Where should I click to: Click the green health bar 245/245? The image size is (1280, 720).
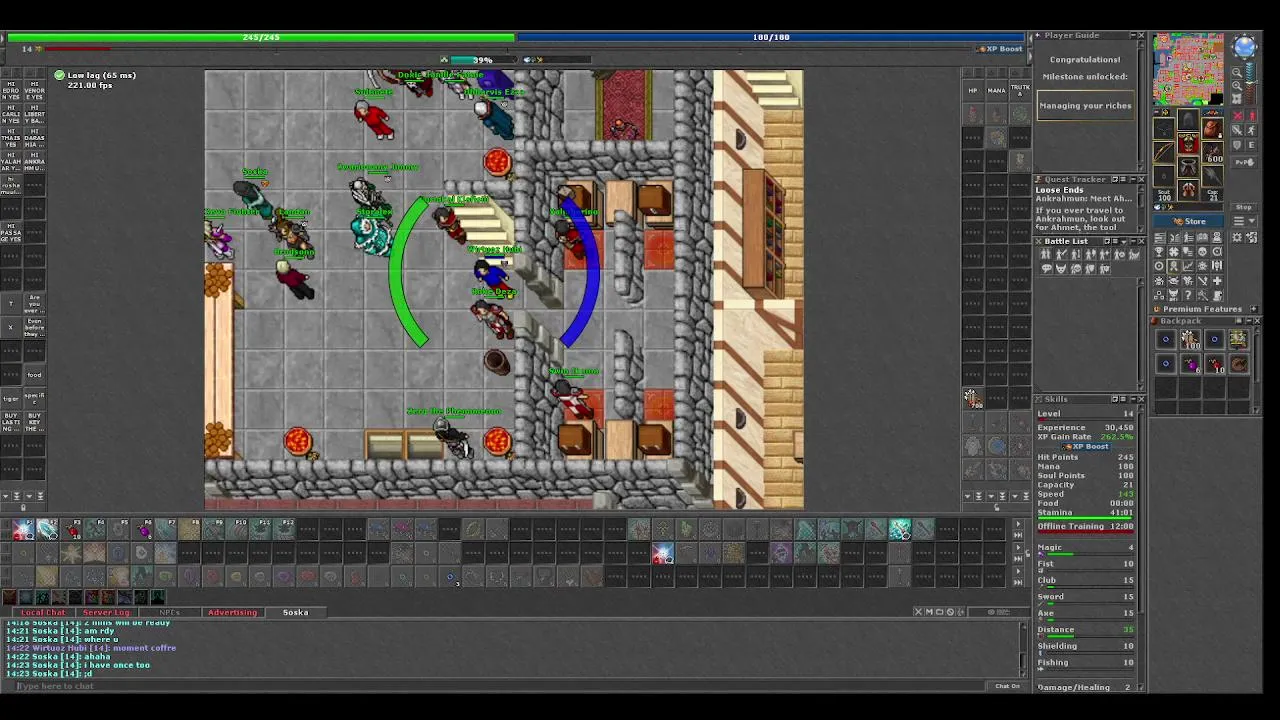tap(261, 37)
